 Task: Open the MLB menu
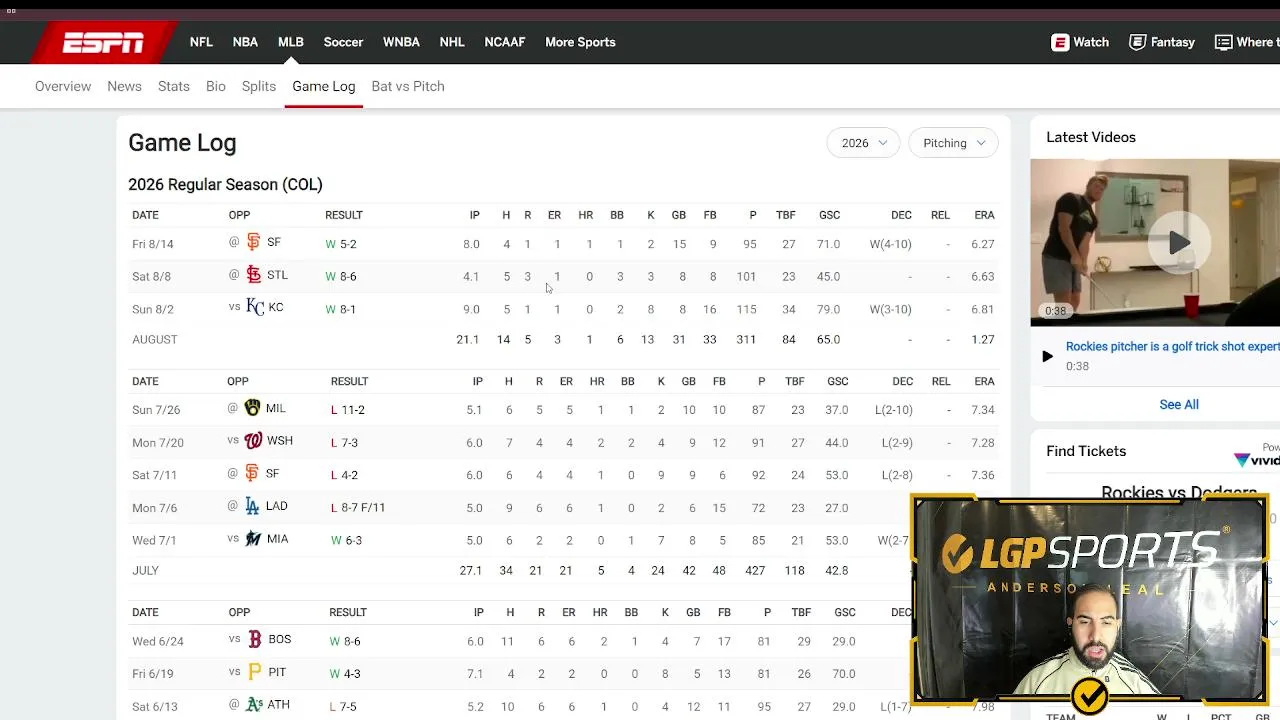(291, 42)
